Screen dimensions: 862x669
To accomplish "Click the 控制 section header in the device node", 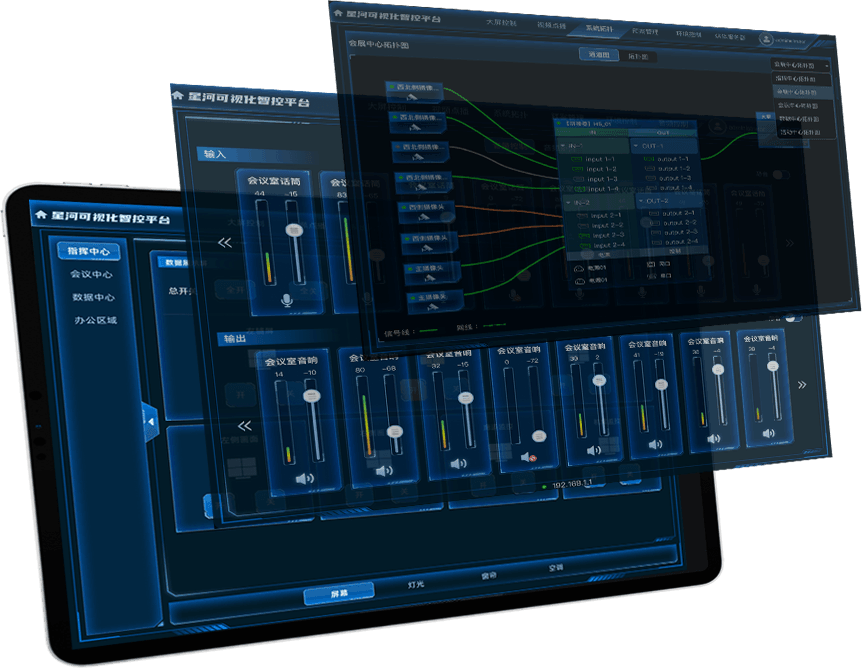I will [x=675, y=251].
